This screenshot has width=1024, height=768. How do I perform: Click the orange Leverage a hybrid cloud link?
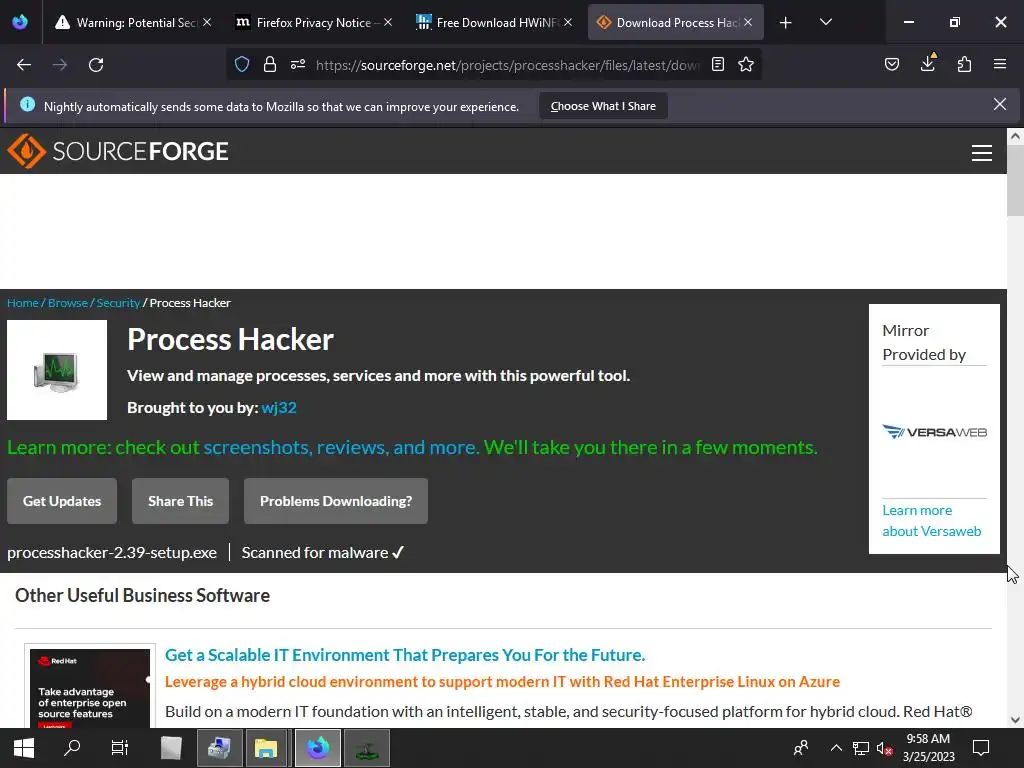point(502,682)
